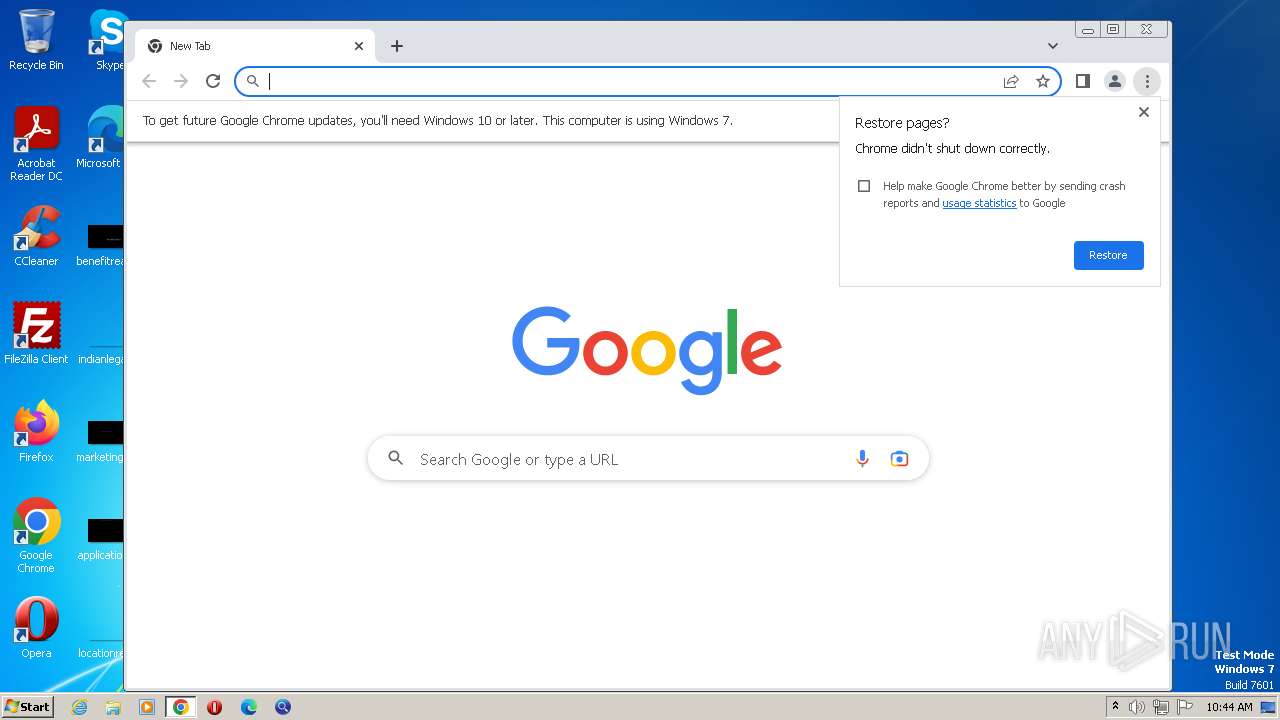Screen dimensions: 1280x720
Task: Open the Skype desktop icon
Action: coord(107,40)
